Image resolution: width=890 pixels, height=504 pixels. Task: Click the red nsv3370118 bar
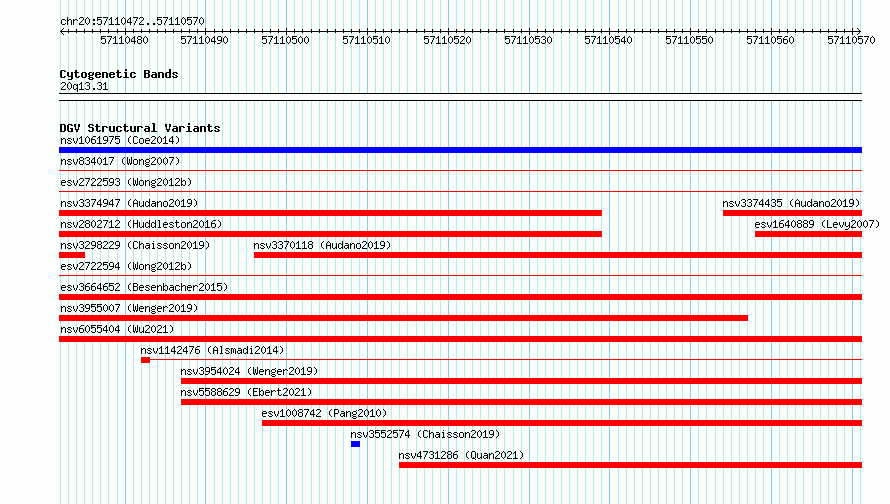(558, 255)
